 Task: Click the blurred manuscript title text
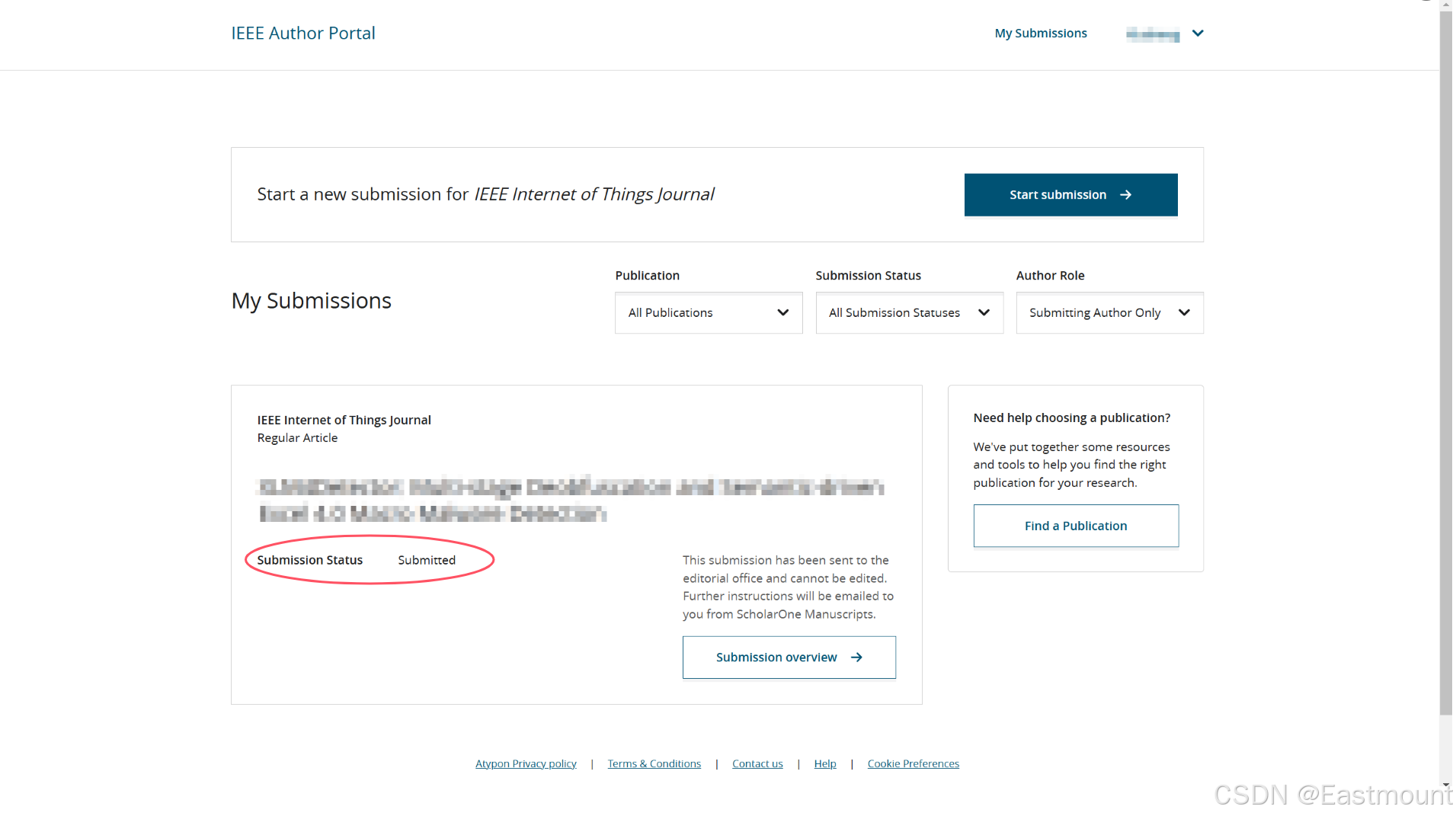[x=570, y=500]
